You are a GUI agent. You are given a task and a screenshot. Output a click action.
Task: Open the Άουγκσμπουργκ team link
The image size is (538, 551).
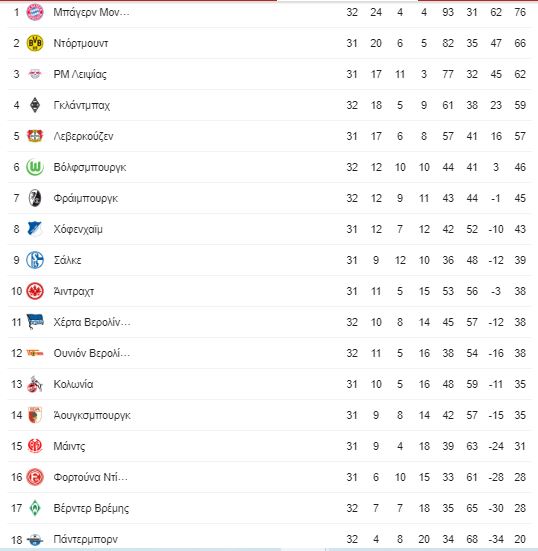click(92, 415)
